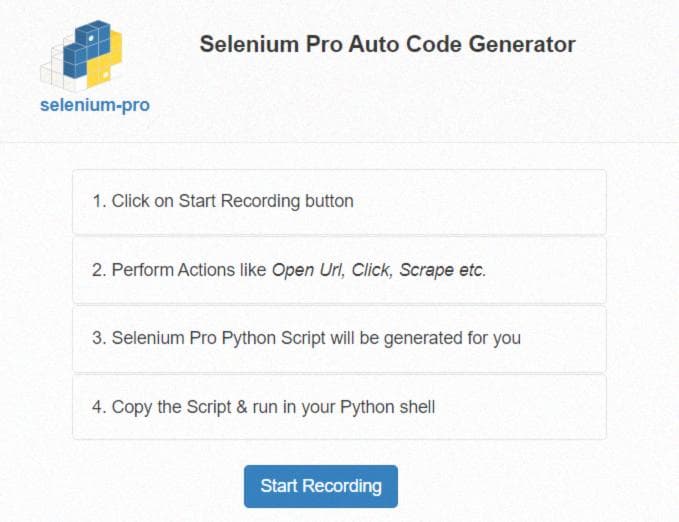
Task: Click the italic Open Url text
Action: point(308,270)
